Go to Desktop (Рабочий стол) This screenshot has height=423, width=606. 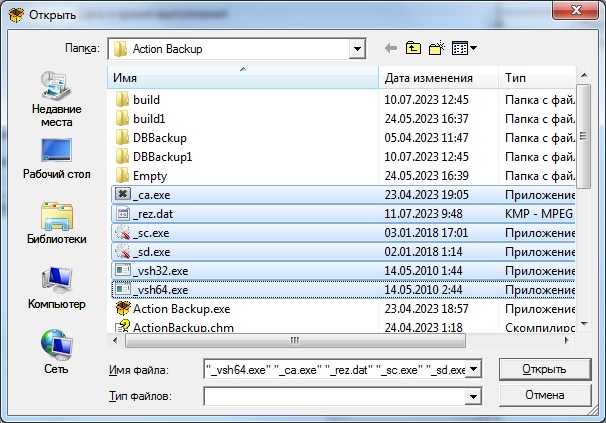(56, 159)
